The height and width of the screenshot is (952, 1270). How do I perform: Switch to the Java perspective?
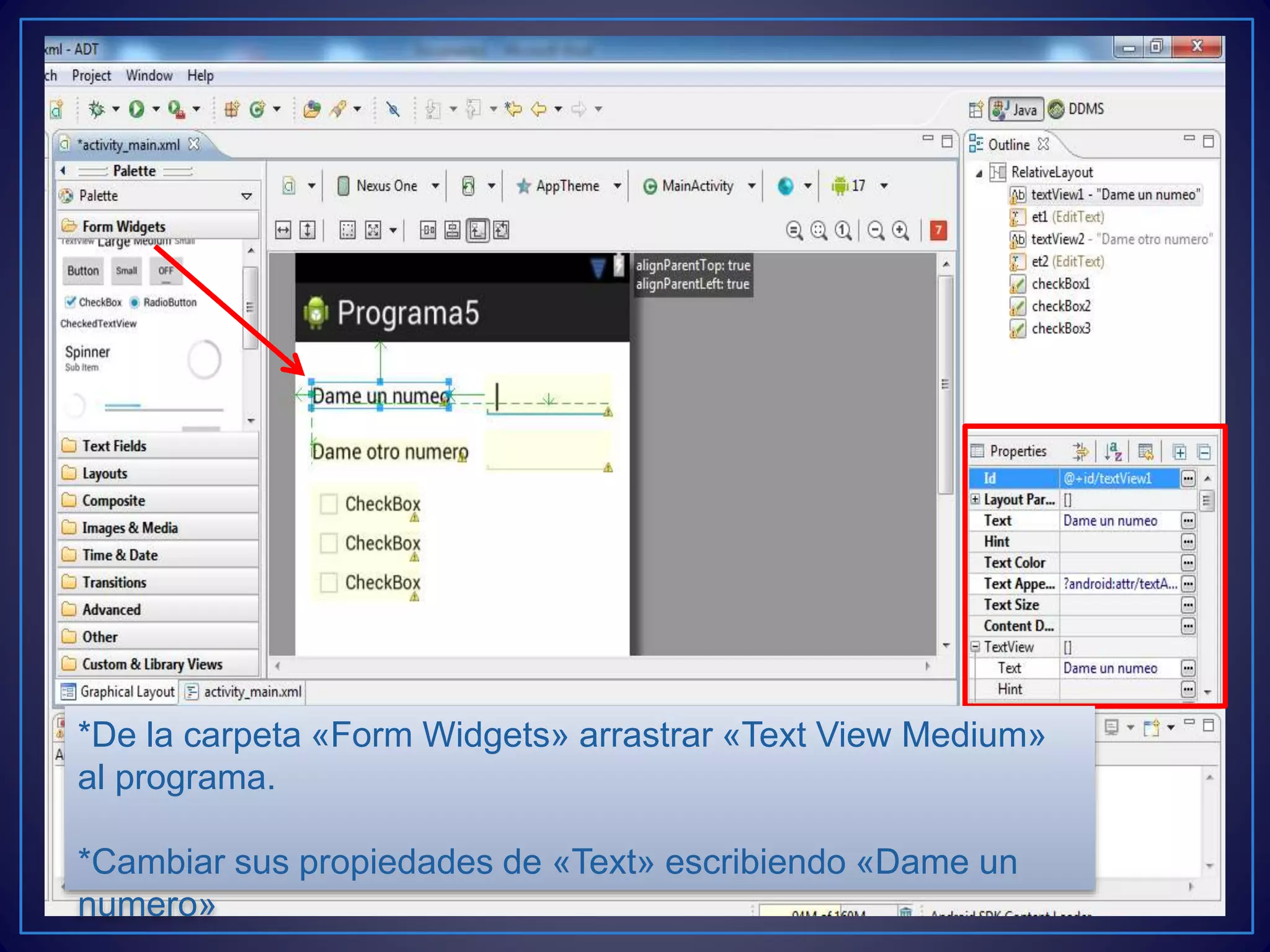point(1016,110)
